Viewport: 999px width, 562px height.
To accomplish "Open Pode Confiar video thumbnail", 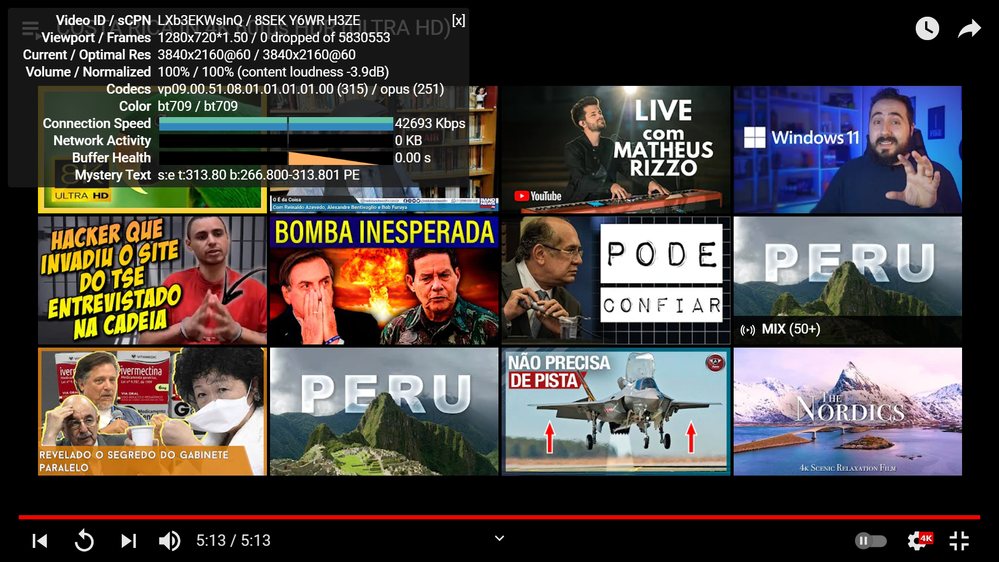I will point(615,280).
